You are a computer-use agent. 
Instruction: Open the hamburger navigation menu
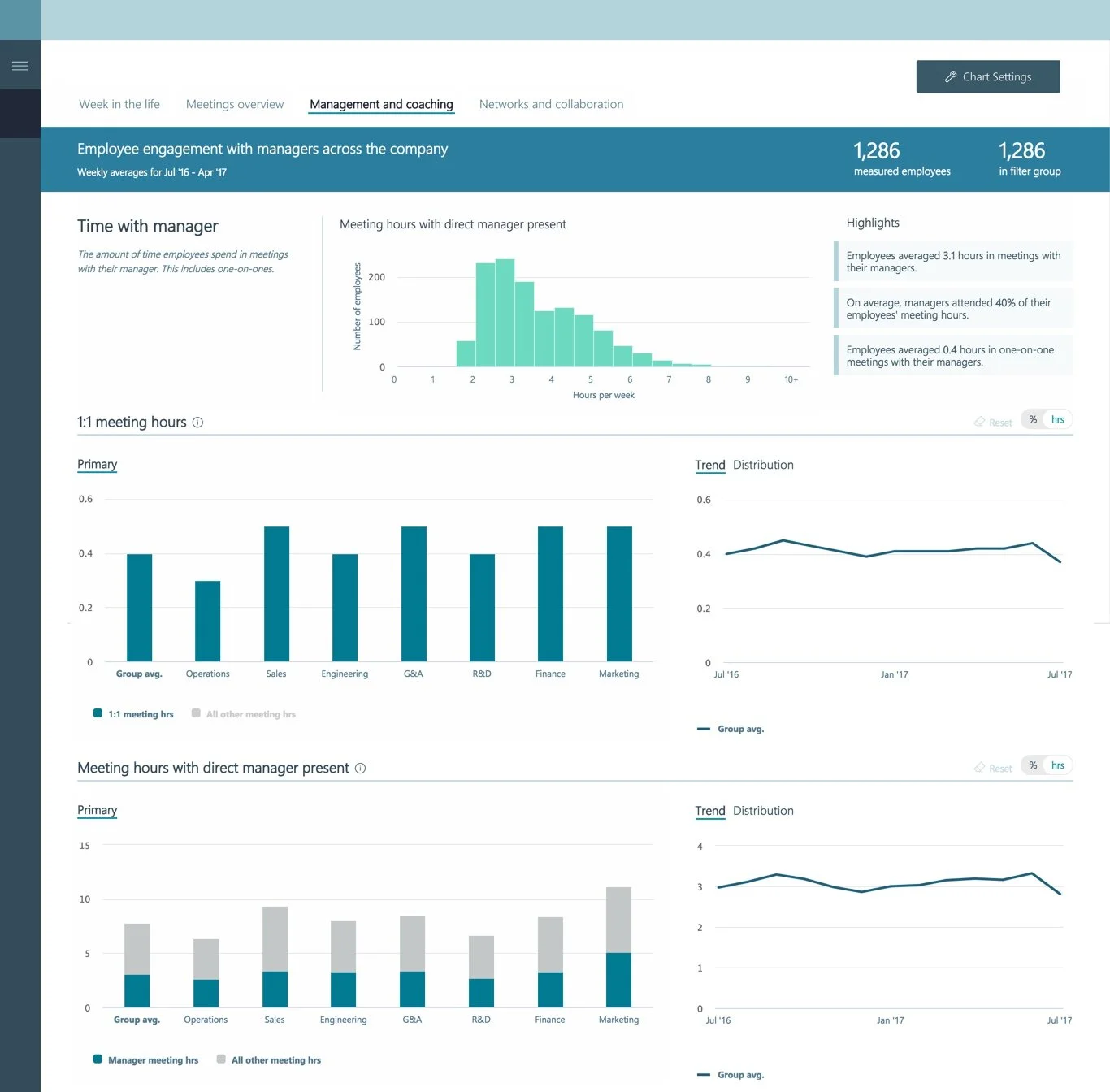coord(20,64)
